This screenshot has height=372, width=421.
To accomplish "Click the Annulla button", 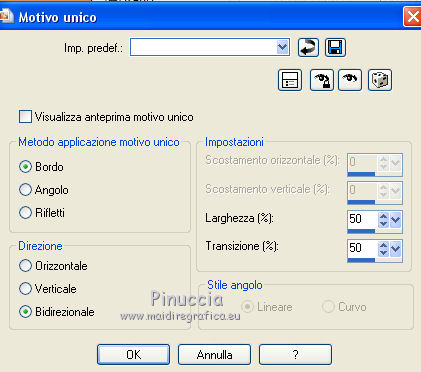I will [x=214, y=355].
